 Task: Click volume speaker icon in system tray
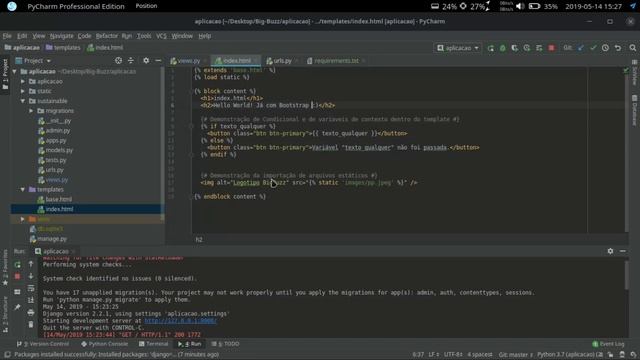(x=520, y=6)
